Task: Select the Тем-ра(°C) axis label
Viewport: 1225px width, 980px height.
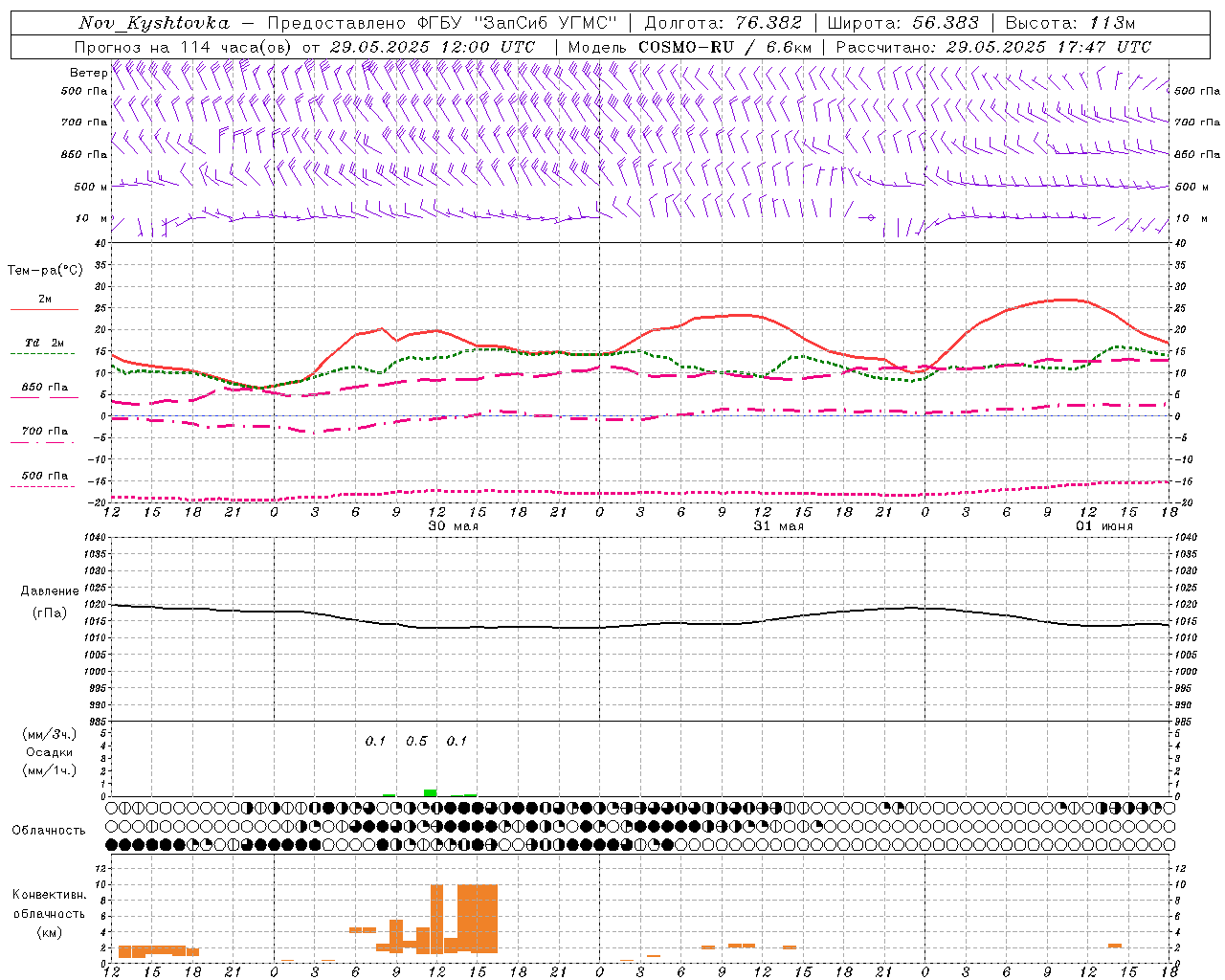Action: (45, 270)
